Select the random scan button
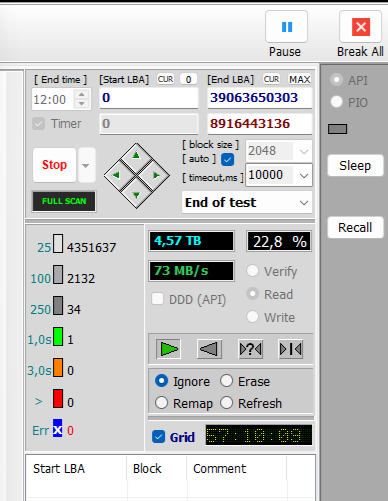The width and height of the screenshot is (388, 501). (251, 349)
